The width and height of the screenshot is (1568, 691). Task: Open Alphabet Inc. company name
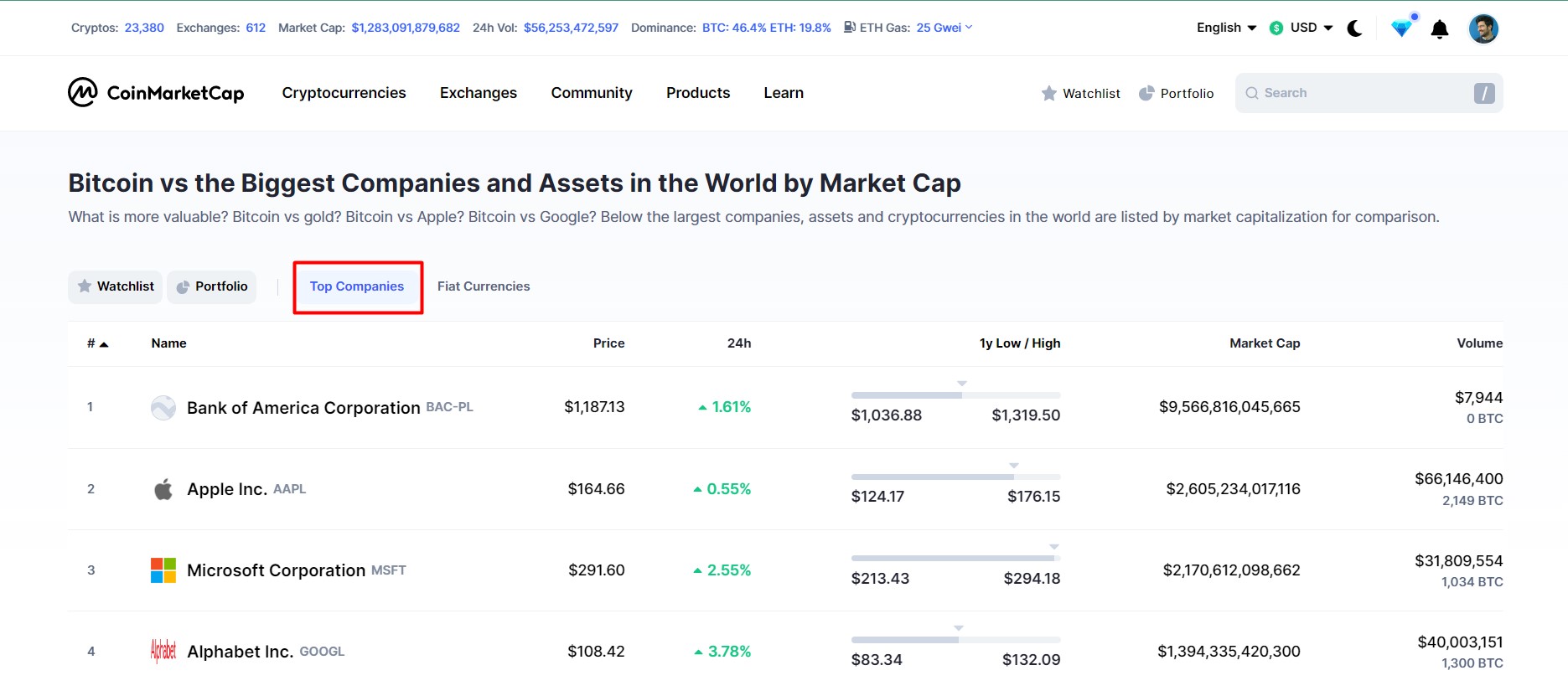click(x=240, y=652)
